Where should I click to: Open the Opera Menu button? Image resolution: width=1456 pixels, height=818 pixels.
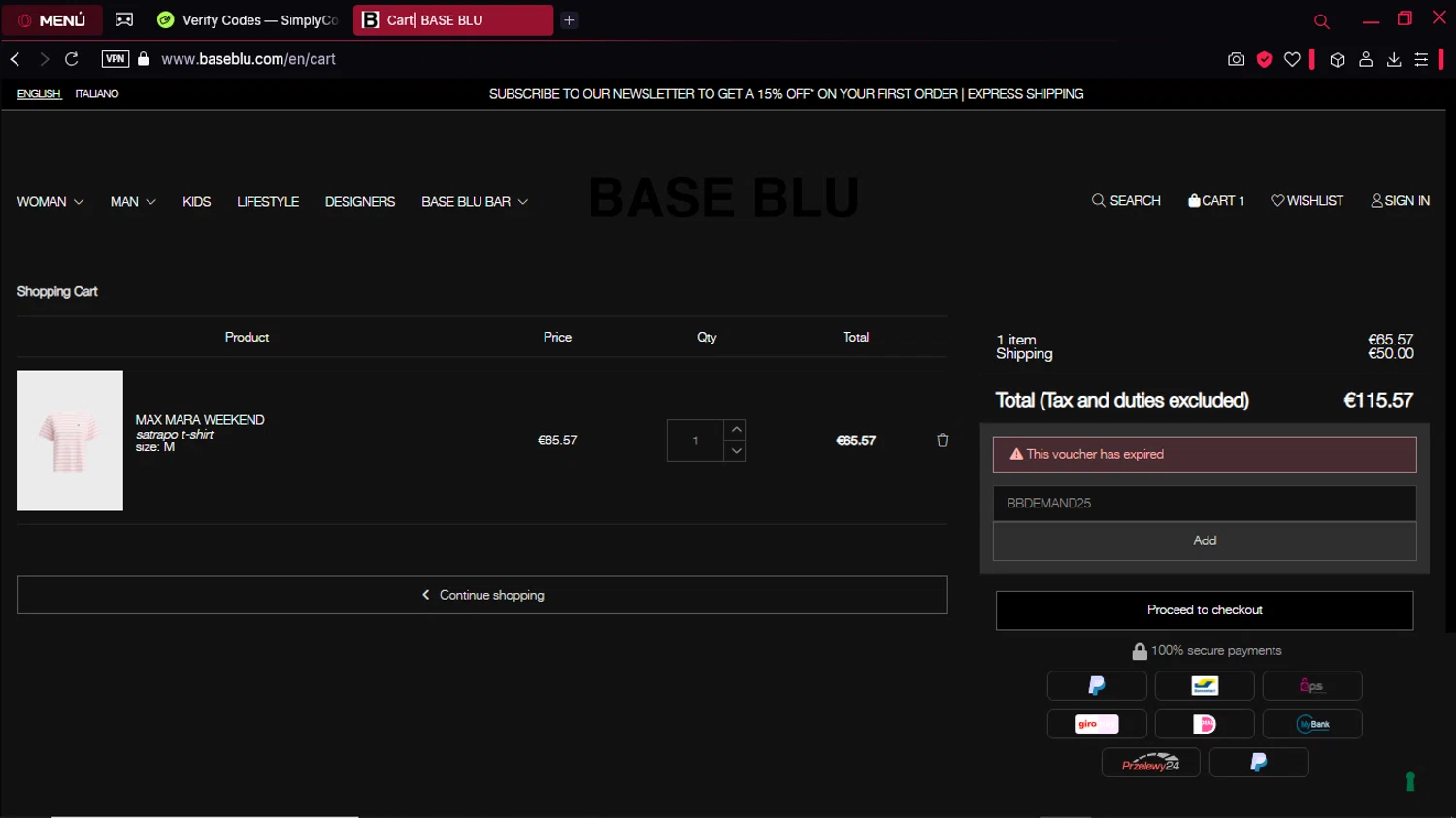[51, 19]
